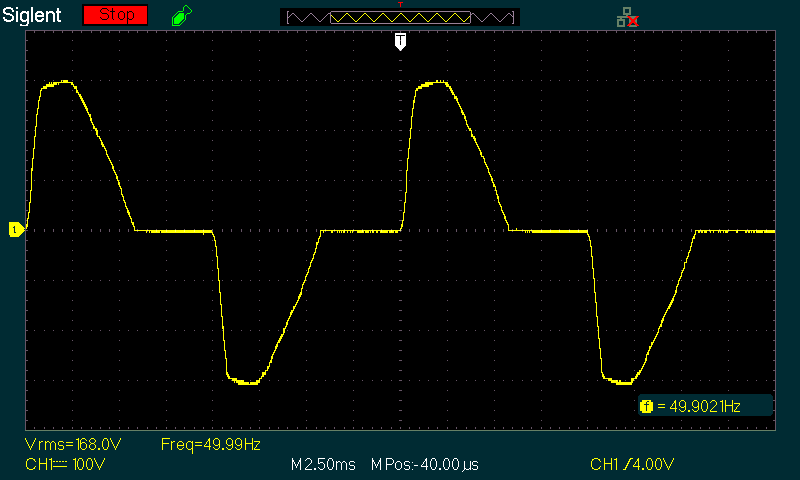
Task: Click the green trigger-ready probe icon
Action: pyautogui.click(x=182, y=15)
